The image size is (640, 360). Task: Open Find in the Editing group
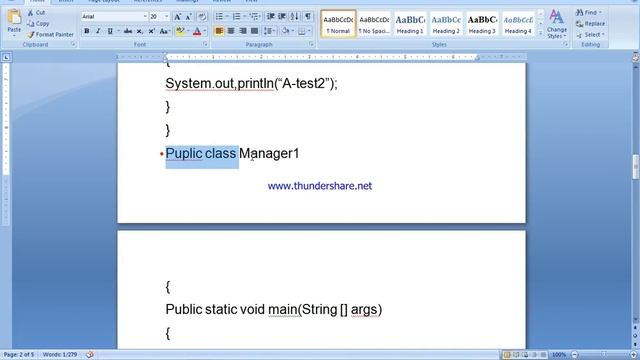589,13
